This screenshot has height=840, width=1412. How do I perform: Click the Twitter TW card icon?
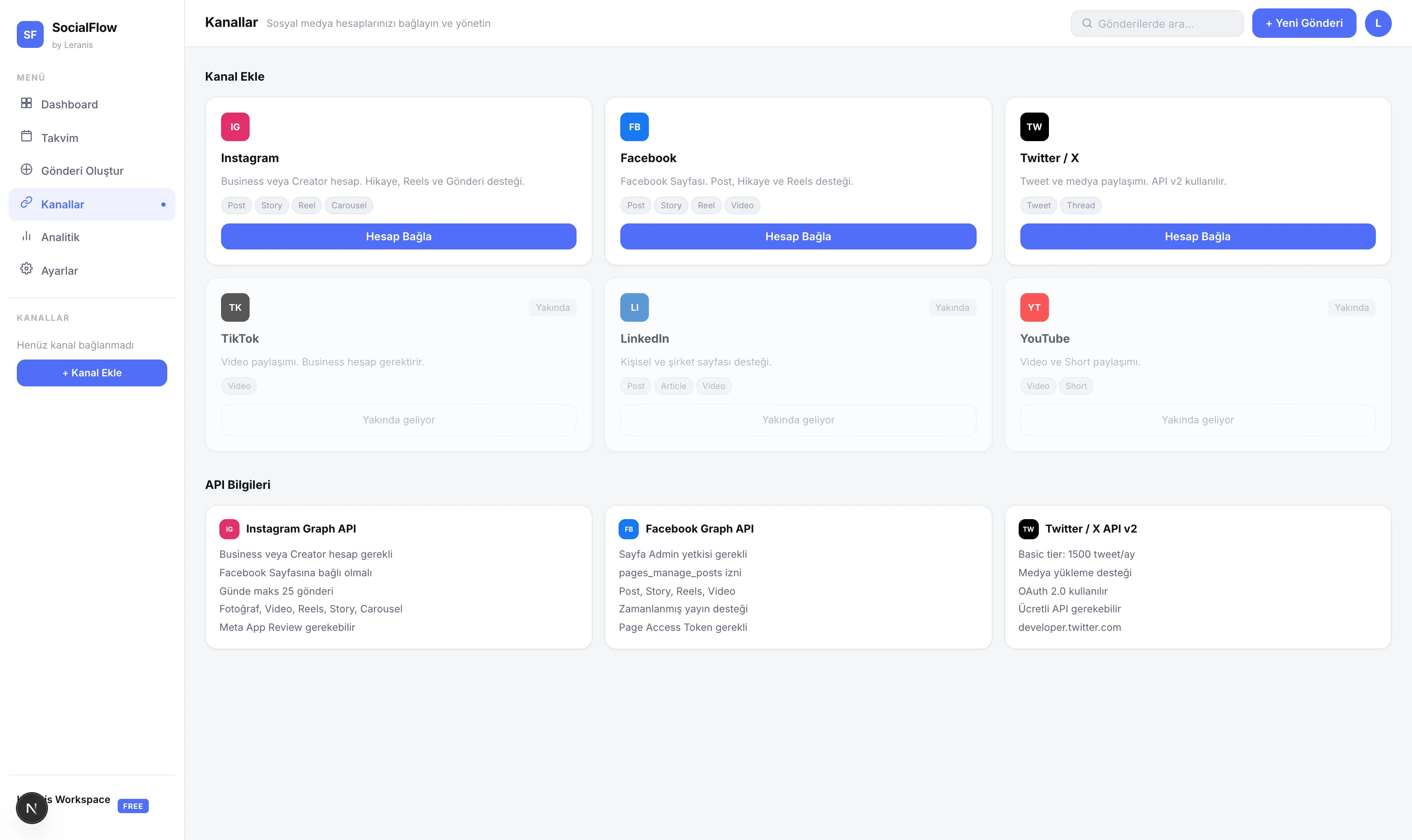click(1034, 127)
